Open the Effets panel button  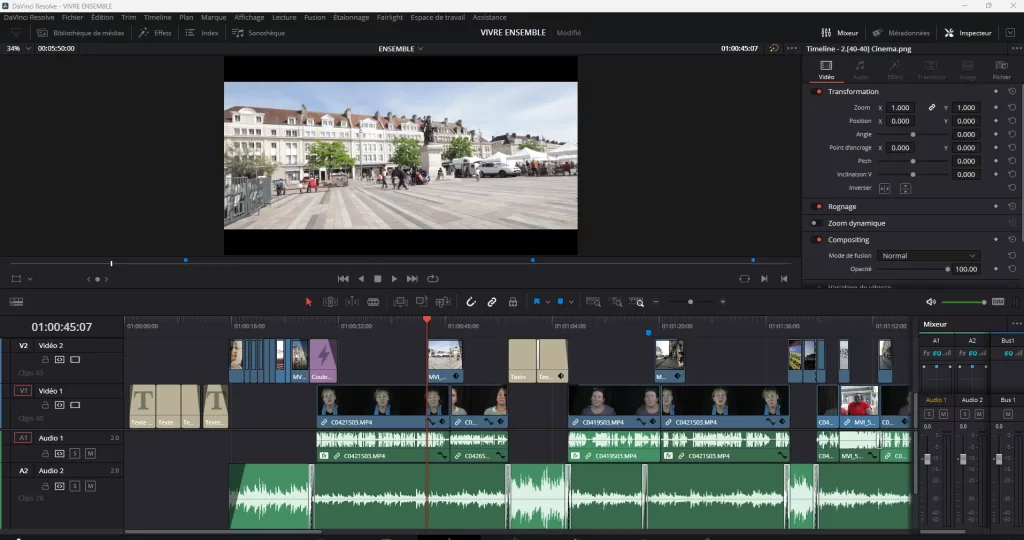[x=155, y=33]
